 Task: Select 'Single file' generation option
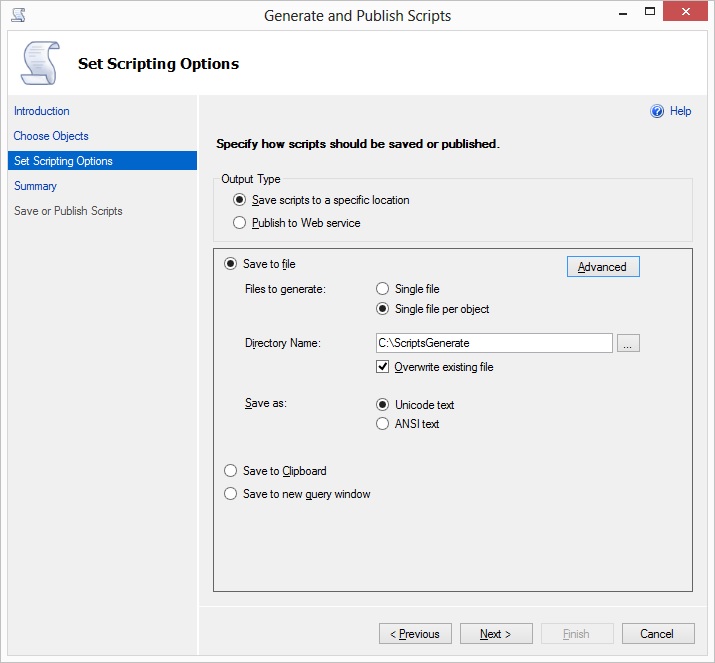(x=382, y=289)
